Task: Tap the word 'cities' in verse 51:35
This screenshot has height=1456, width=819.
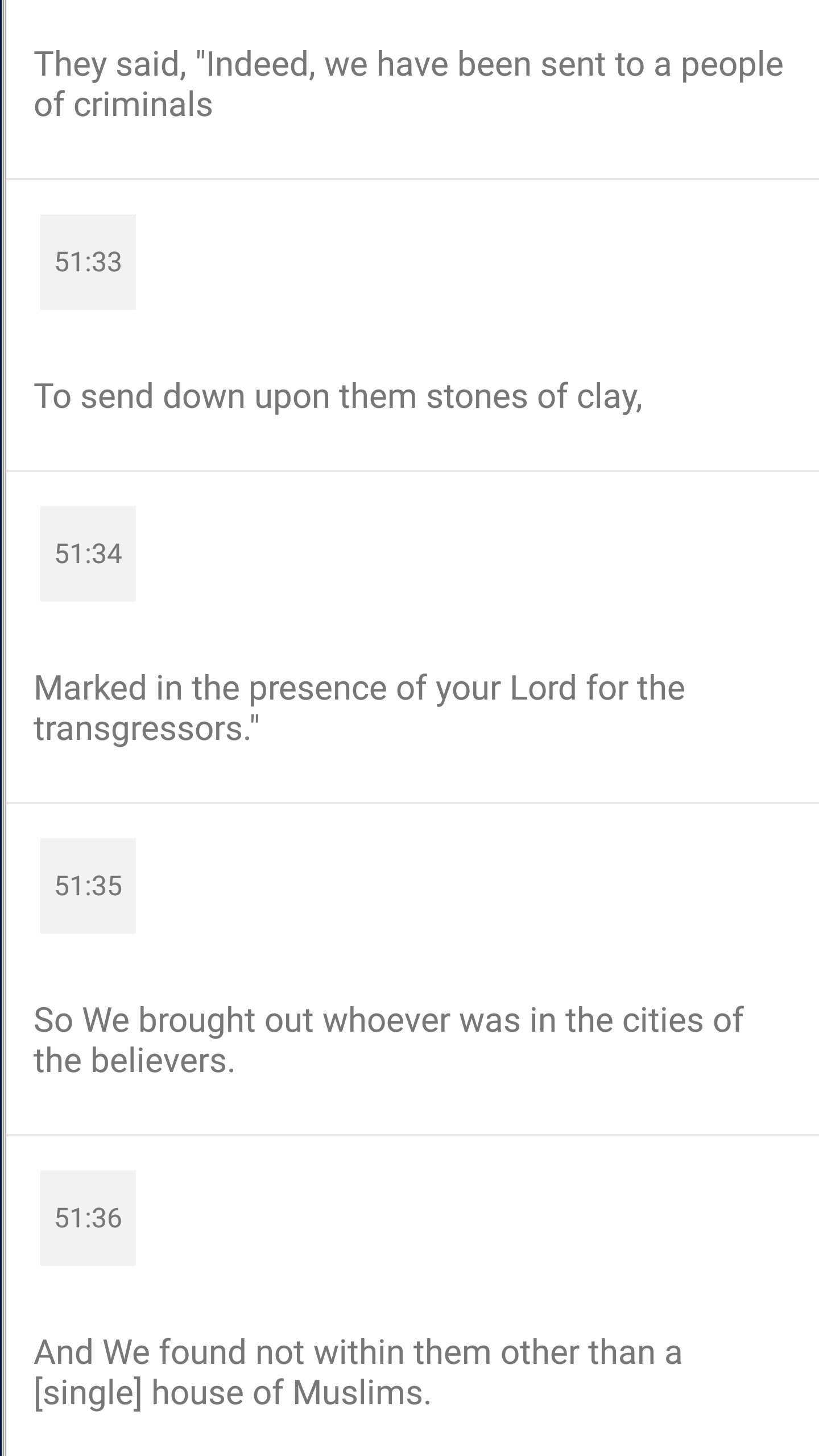Action: pyautogui.click(x=662, y=1020)
